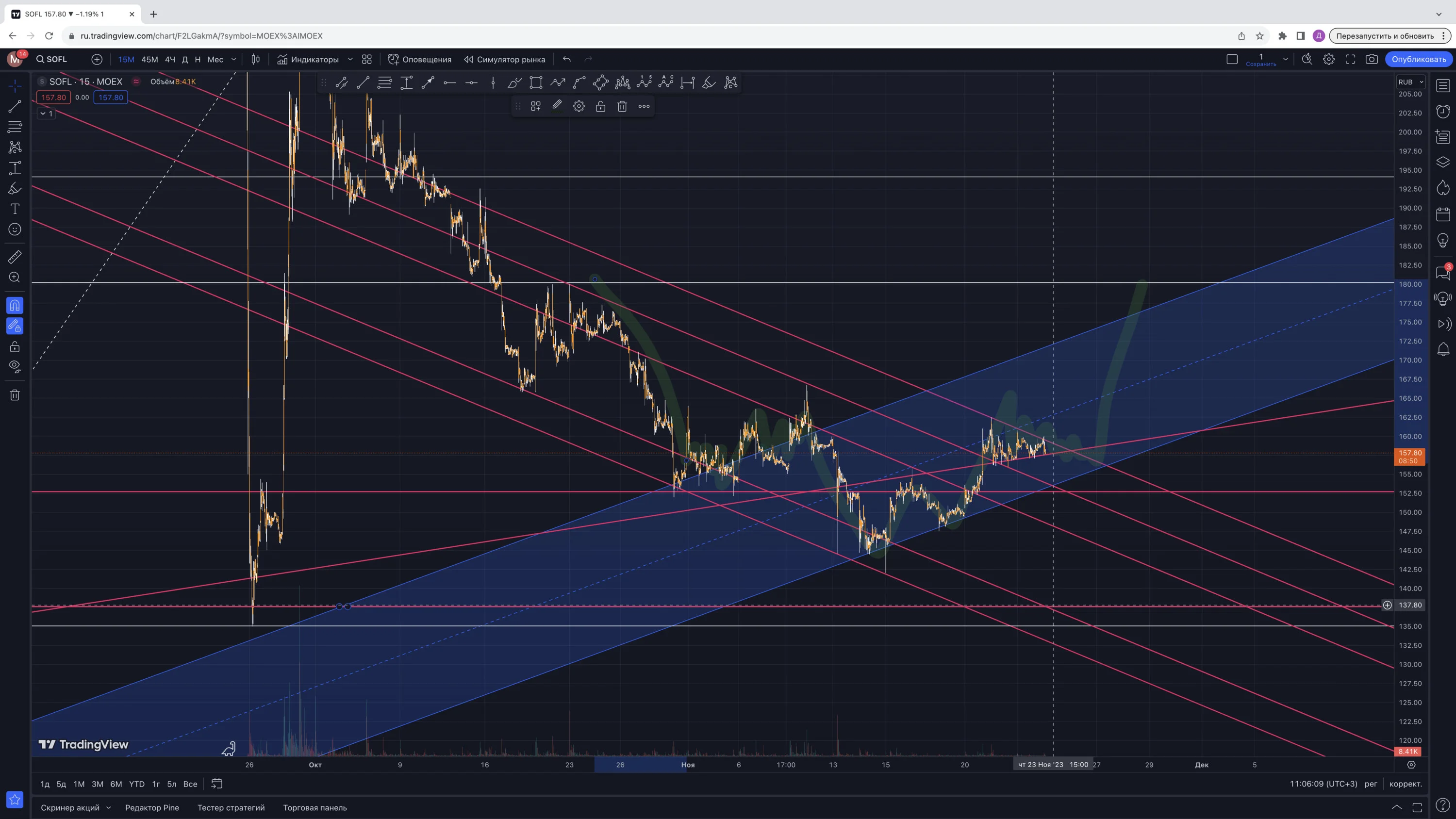This screenshot has width=1456, height=819.
Task: Add alert at the 137.80 price plus
Action: 1387,606
